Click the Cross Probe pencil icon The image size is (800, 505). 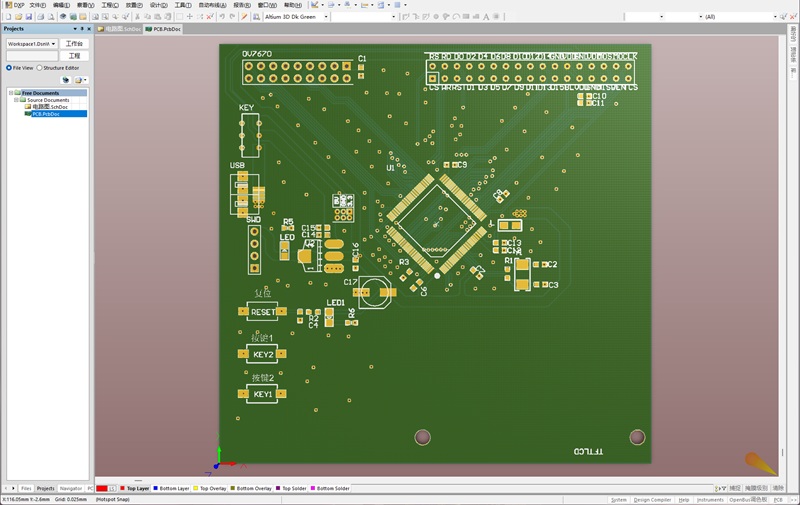pyautogui.click(x=244, y=17)
